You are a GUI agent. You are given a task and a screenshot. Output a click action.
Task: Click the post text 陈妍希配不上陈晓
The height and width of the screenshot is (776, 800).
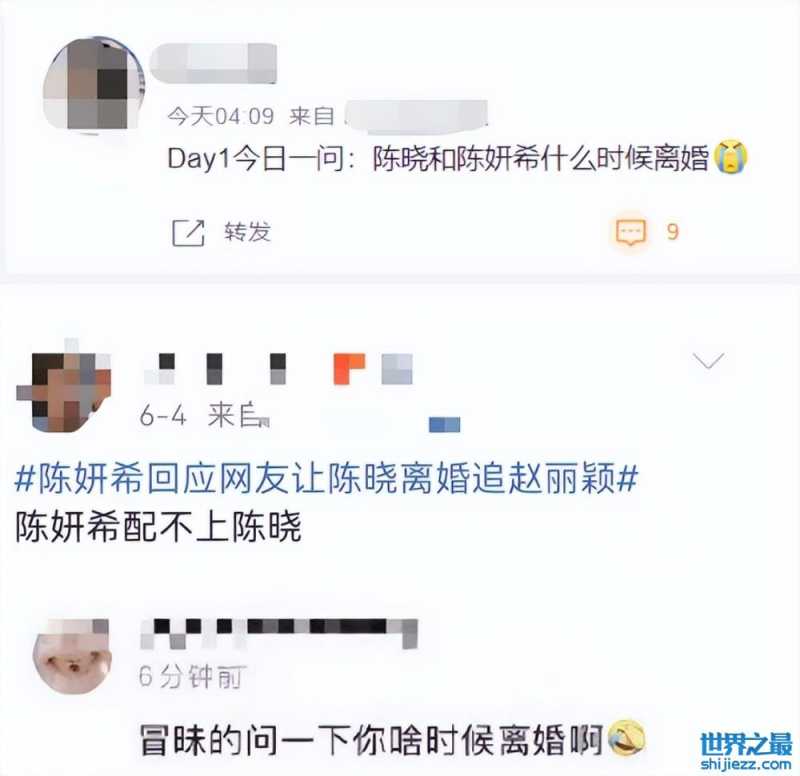[159, 527]
